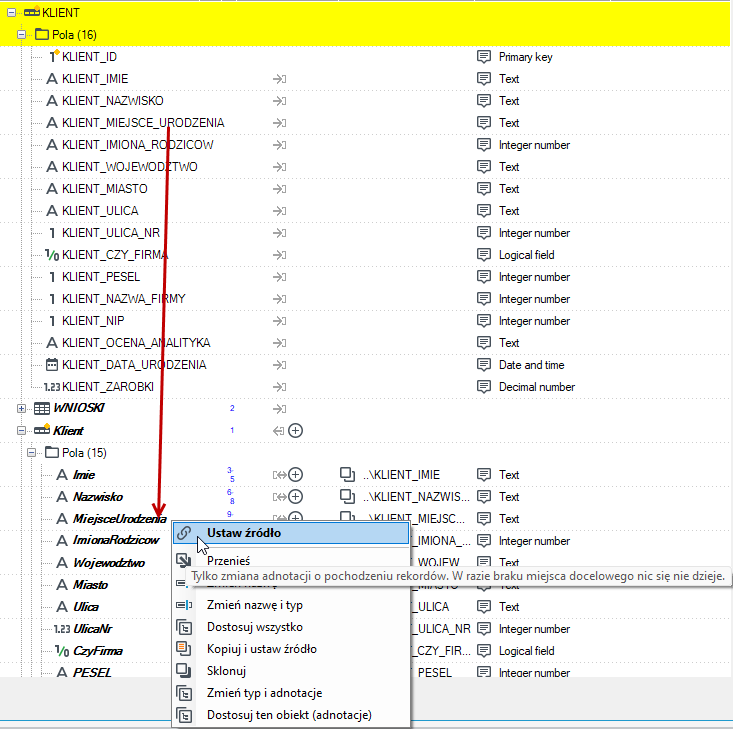Click the Primary key annotation text
The image size is (733, 729).
[525, 57]
